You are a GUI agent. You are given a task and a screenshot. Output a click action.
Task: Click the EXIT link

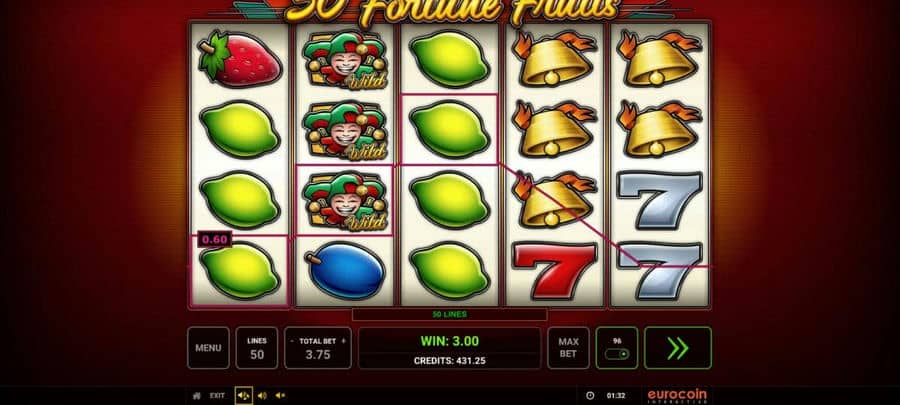pos(217,395)
